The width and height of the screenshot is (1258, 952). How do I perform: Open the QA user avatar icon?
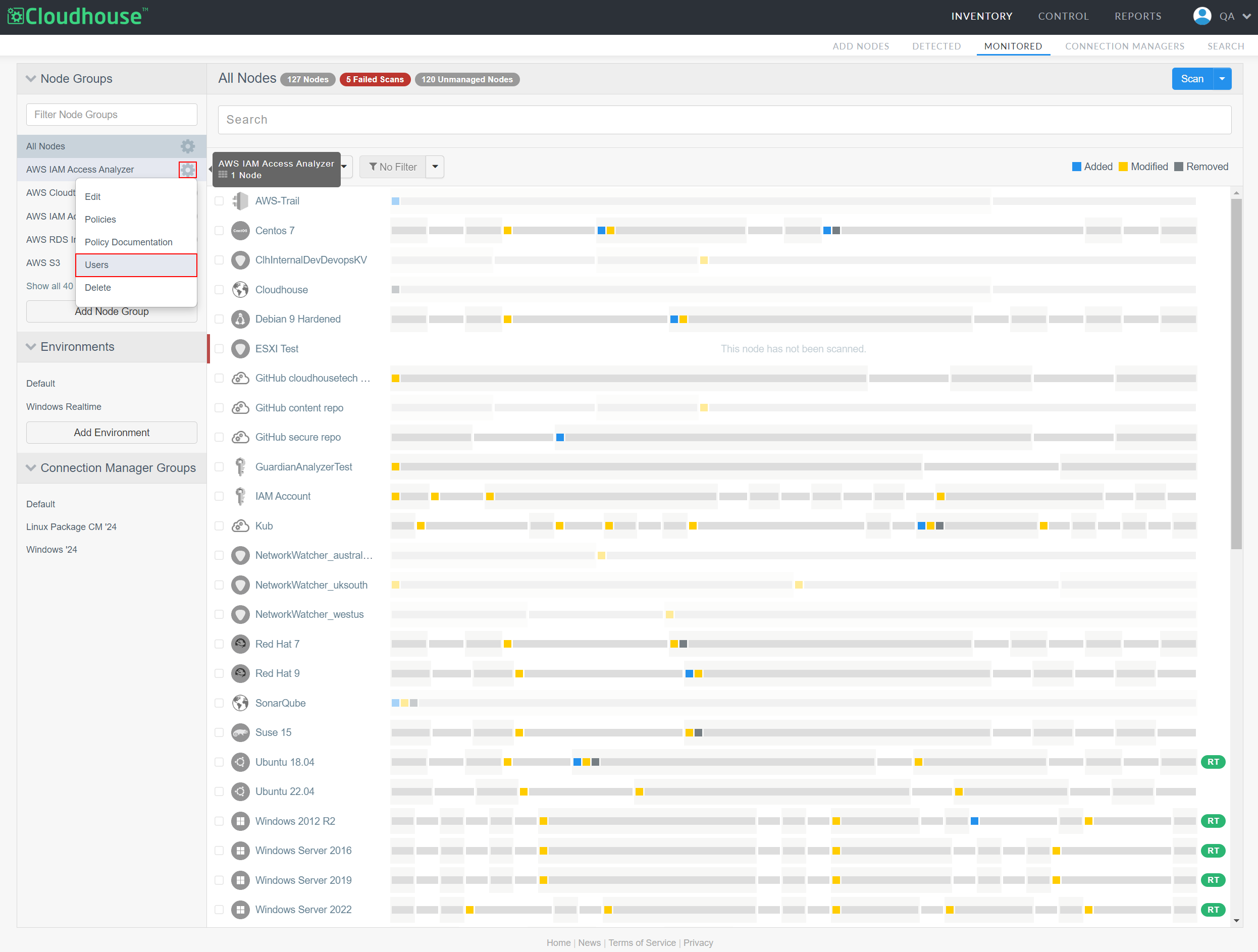1201,16
